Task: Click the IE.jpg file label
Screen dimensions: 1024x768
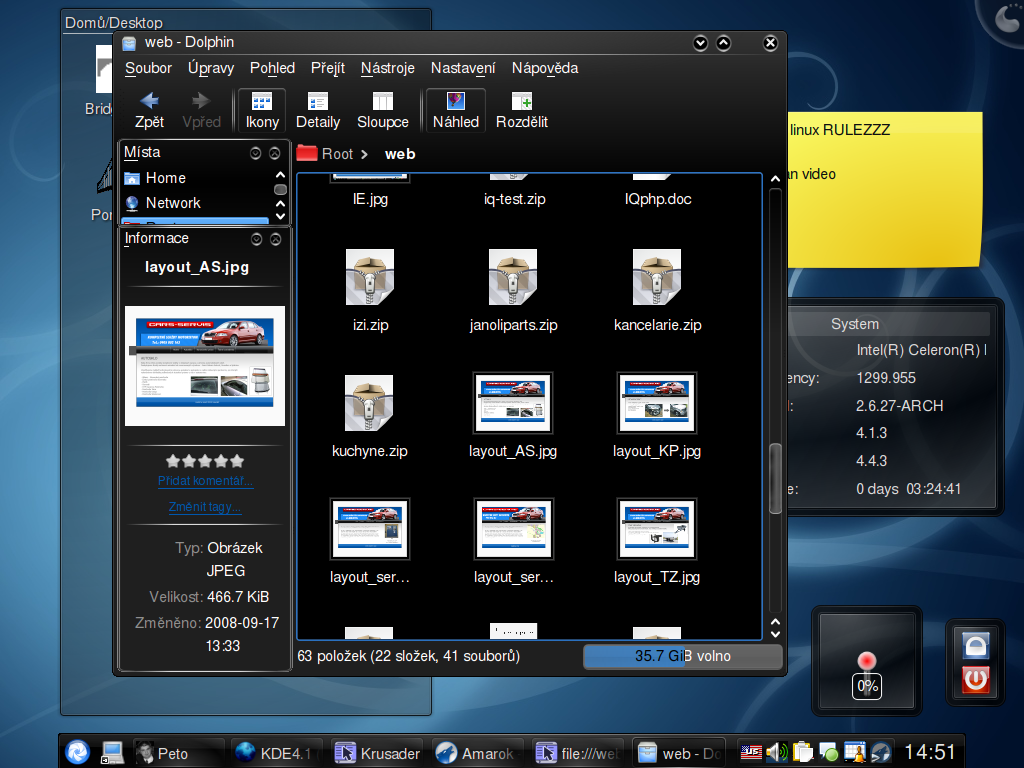Action: (x=370, y=199)
